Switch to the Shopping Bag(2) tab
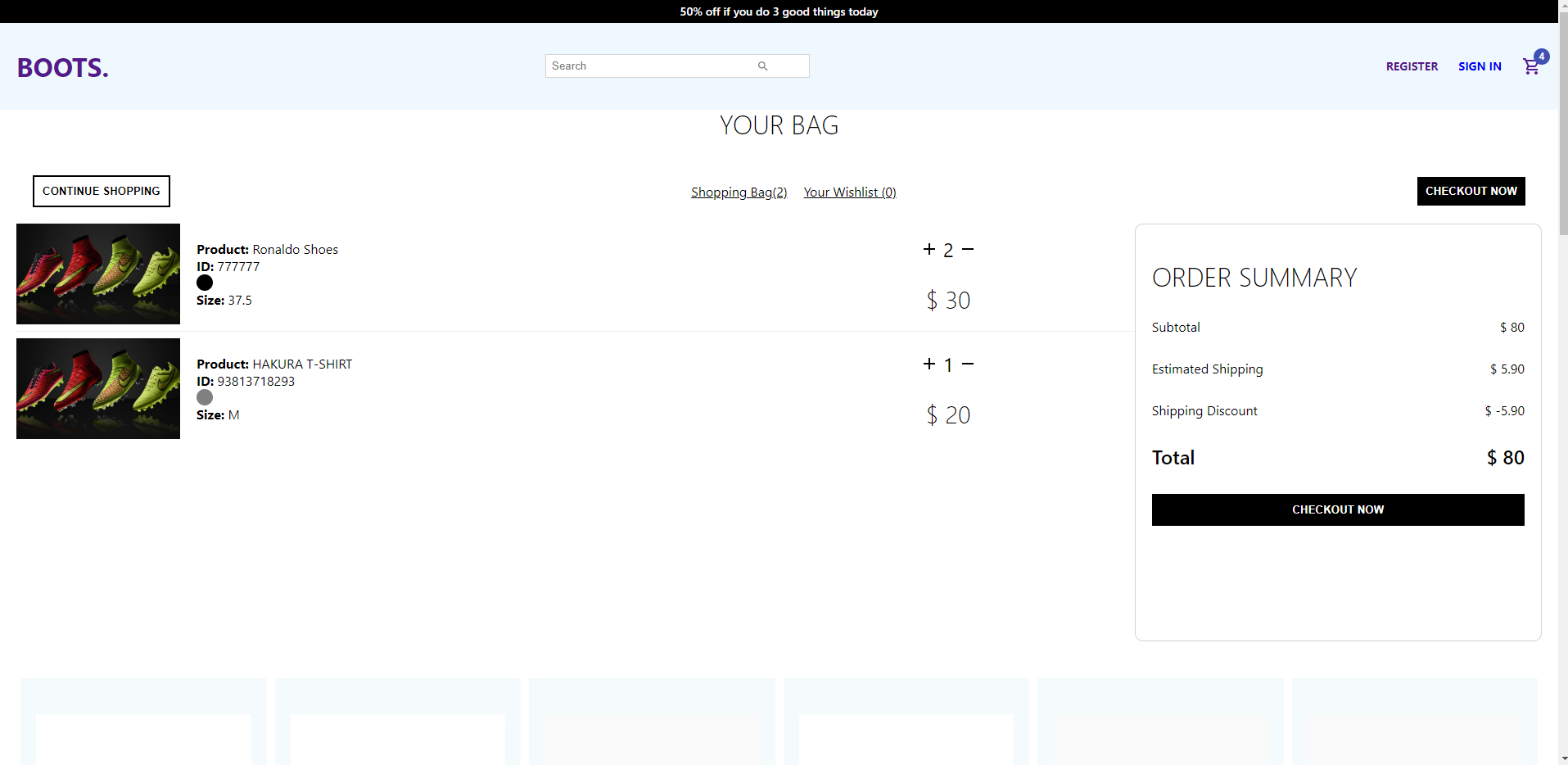The width and height of the screenshot is (1568, 765). [738, 192]
